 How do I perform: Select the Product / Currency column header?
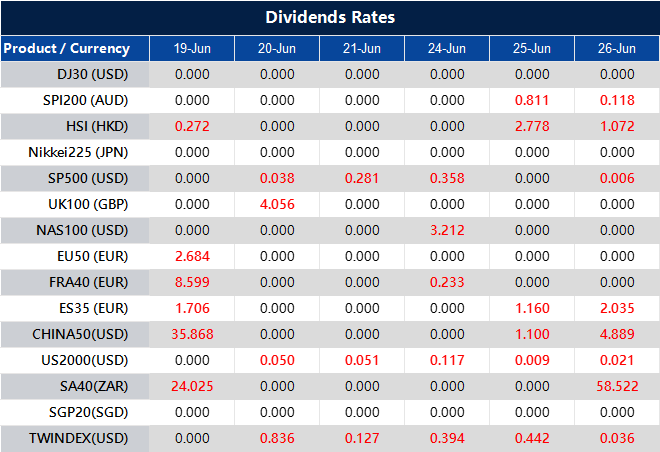[67, 48]
